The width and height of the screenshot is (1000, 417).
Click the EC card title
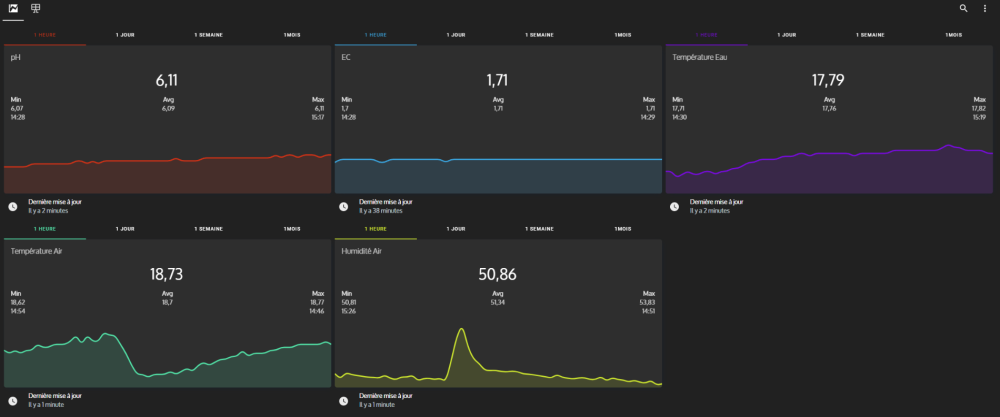tap(346, 57)
